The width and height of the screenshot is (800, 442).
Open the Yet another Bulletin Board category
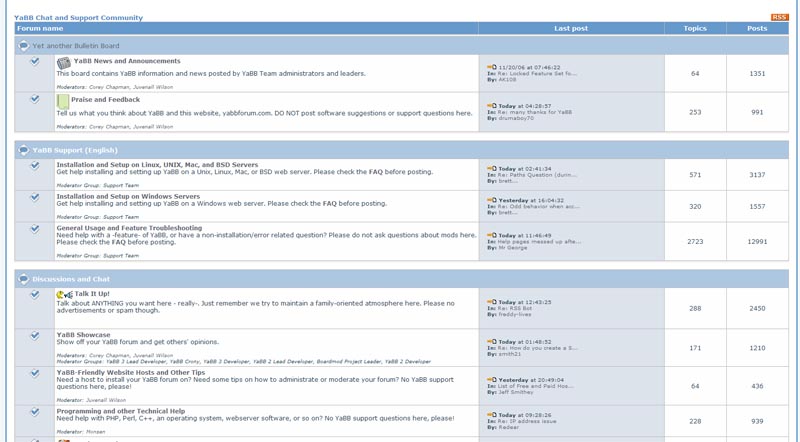click(76, 45)
